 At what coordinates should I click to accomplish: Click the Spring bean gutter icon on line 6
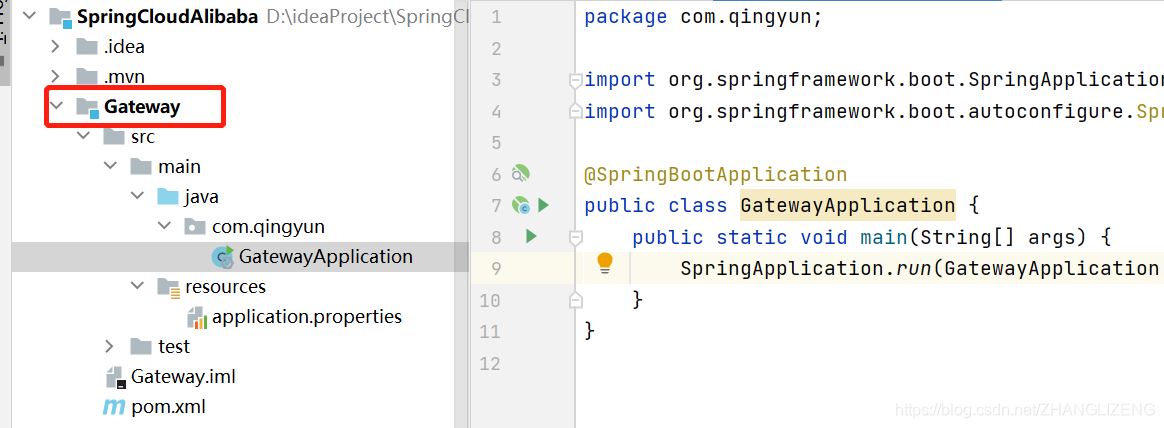point(521,174)
